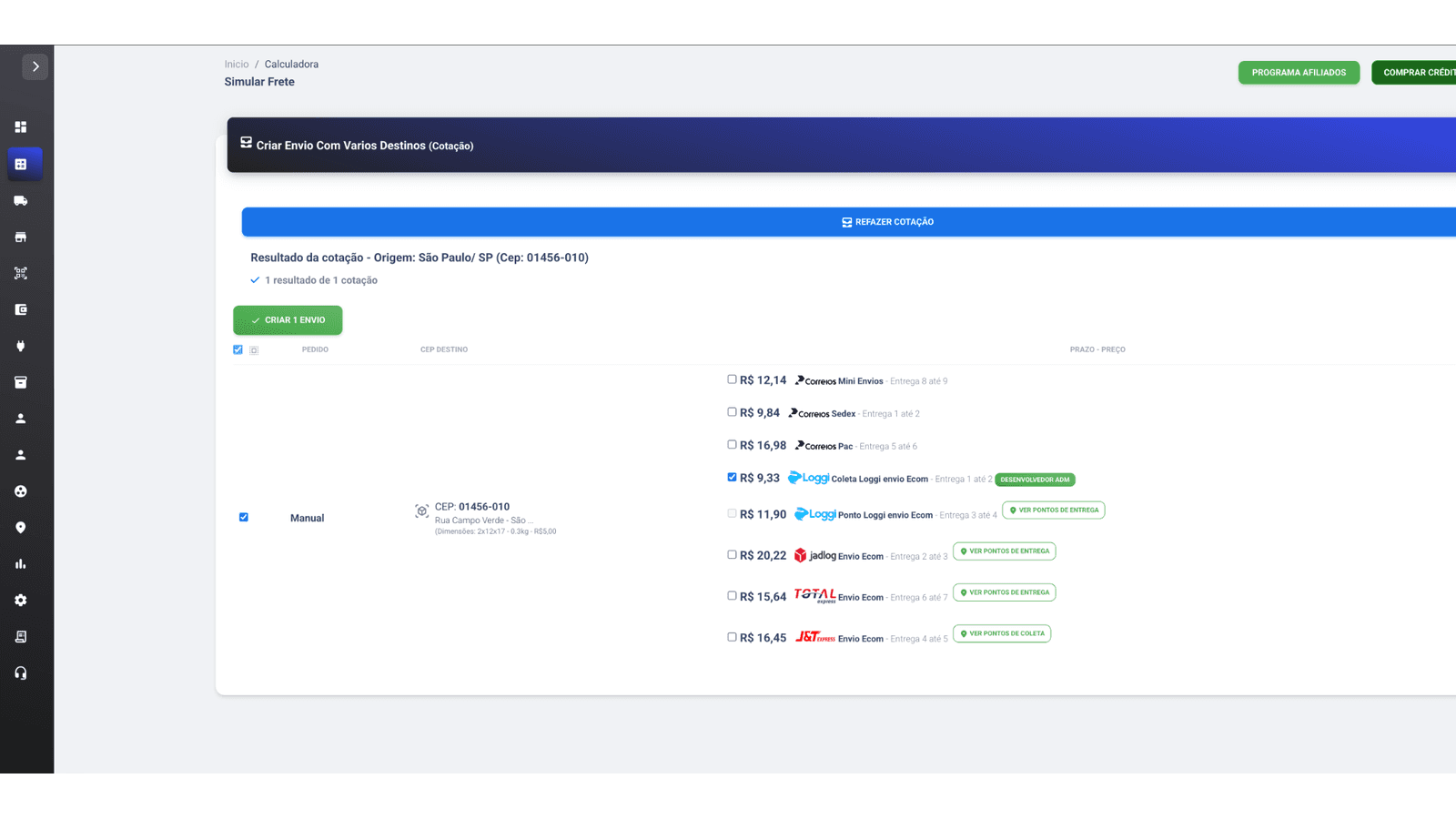Click the 'Manual' order label
Viewport: 1456px width, 819px height.
pyautogui.click(x=307, y=518)
